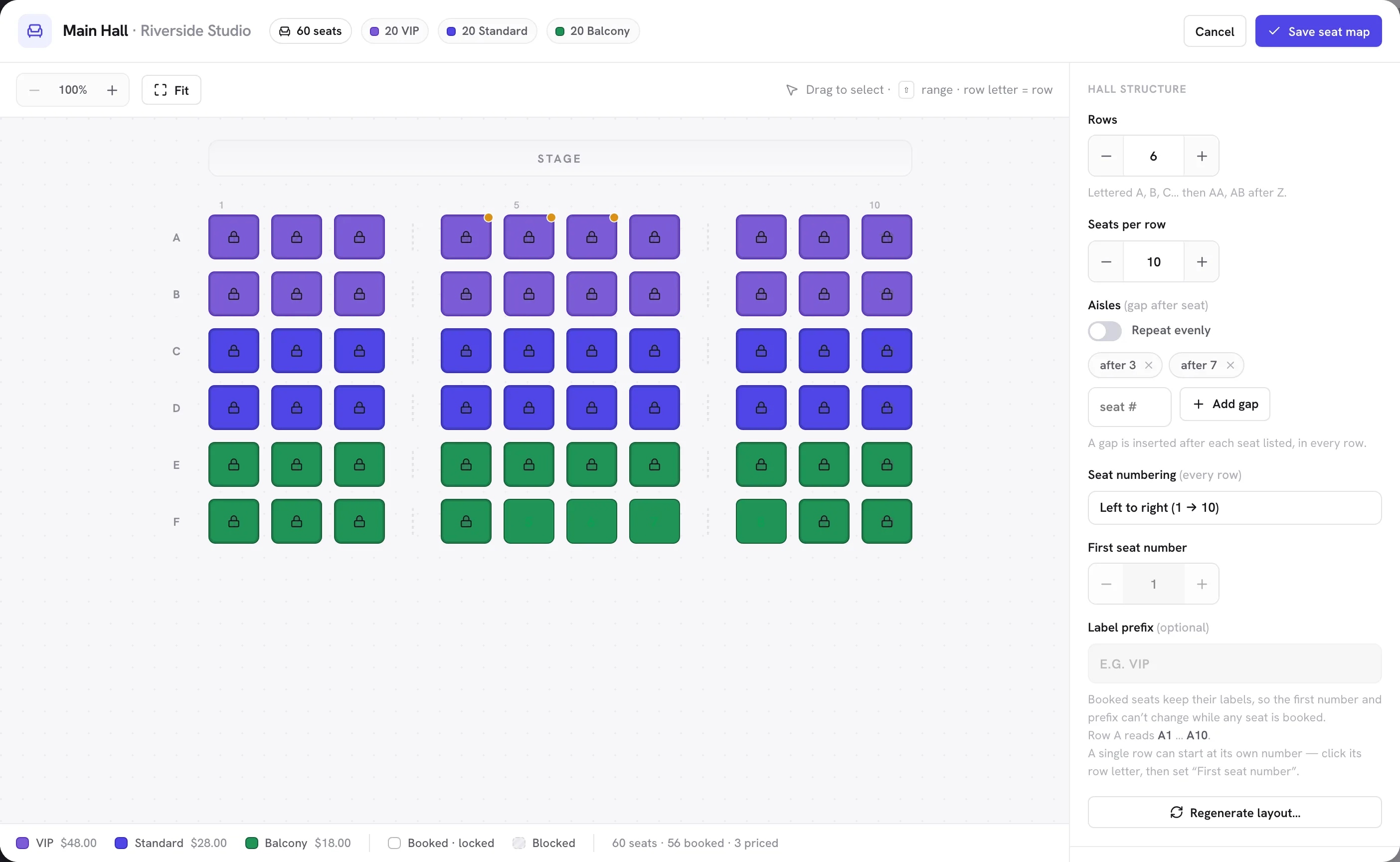Select row A by its letter
The image size is (1400, 862).
176,238
